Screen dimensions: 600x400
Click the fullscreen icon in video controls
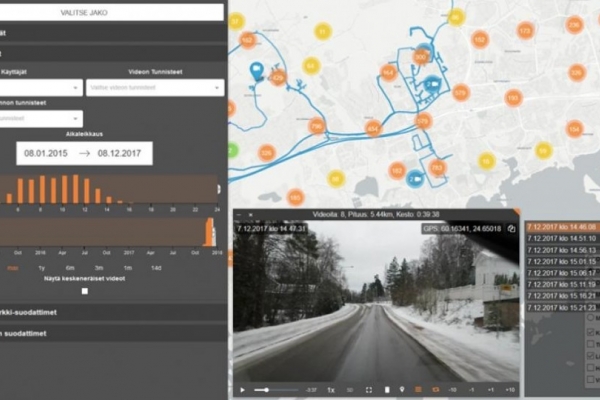pos(369,389)
